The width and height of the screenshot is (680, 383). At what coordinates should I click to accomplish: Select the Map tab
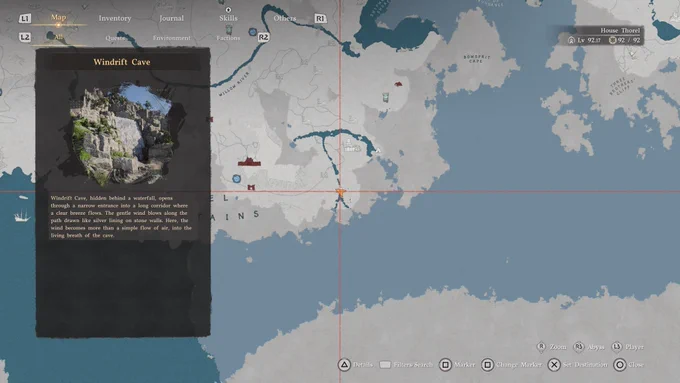59,17
